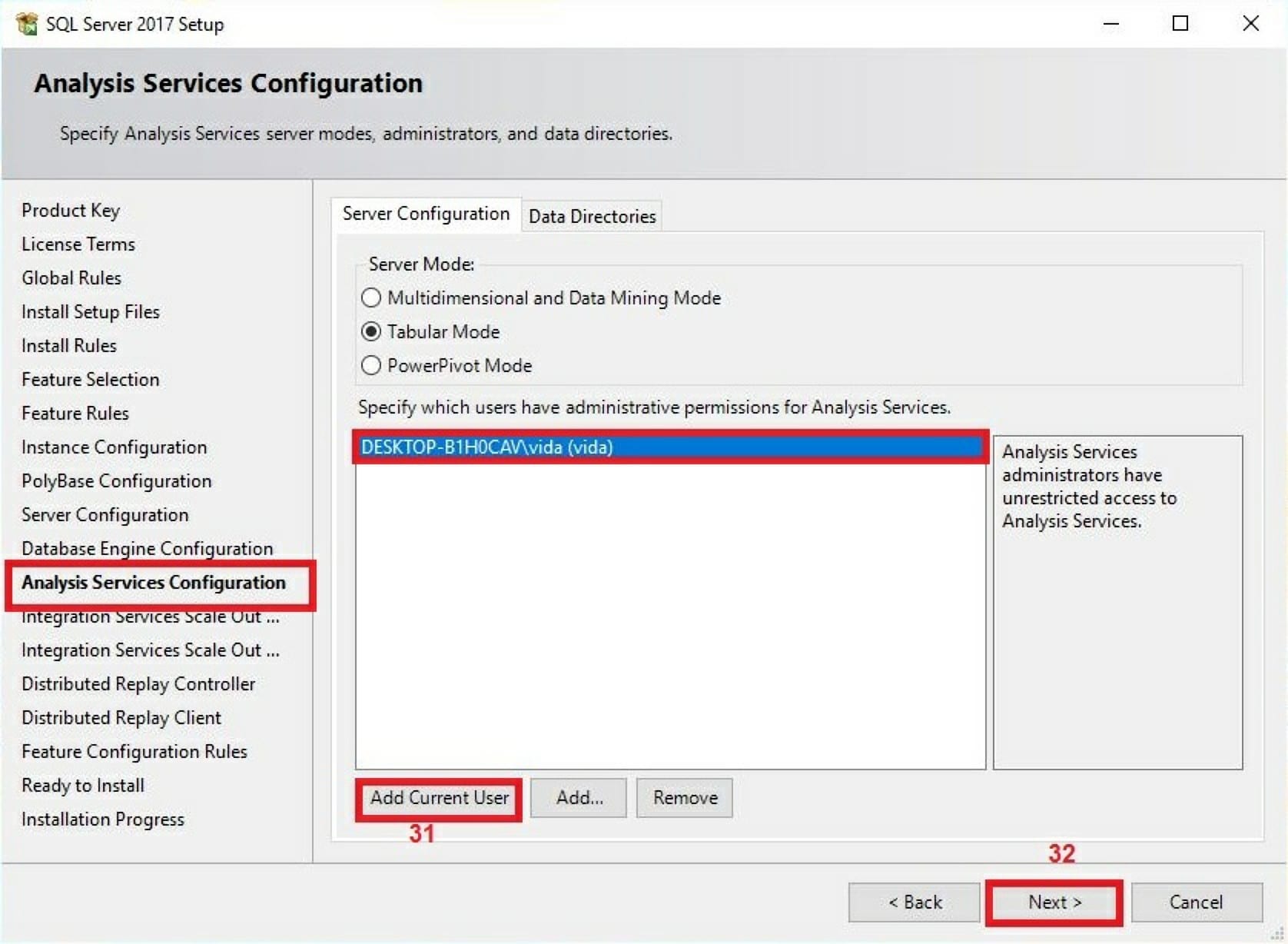
Task: Click the Product Key step
Action: 71,211
